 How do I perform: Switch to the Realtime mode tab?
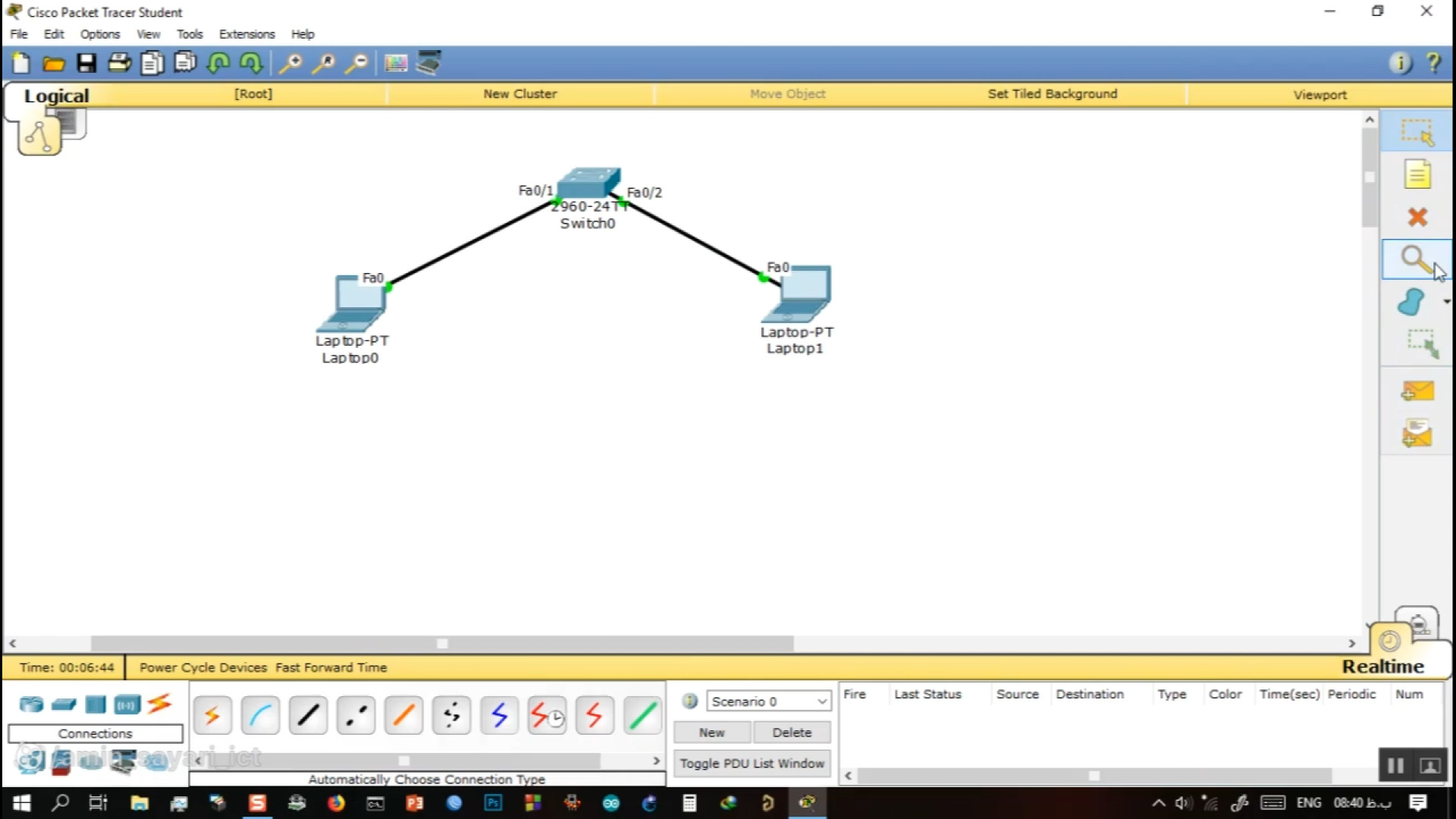pos(1383,667)
